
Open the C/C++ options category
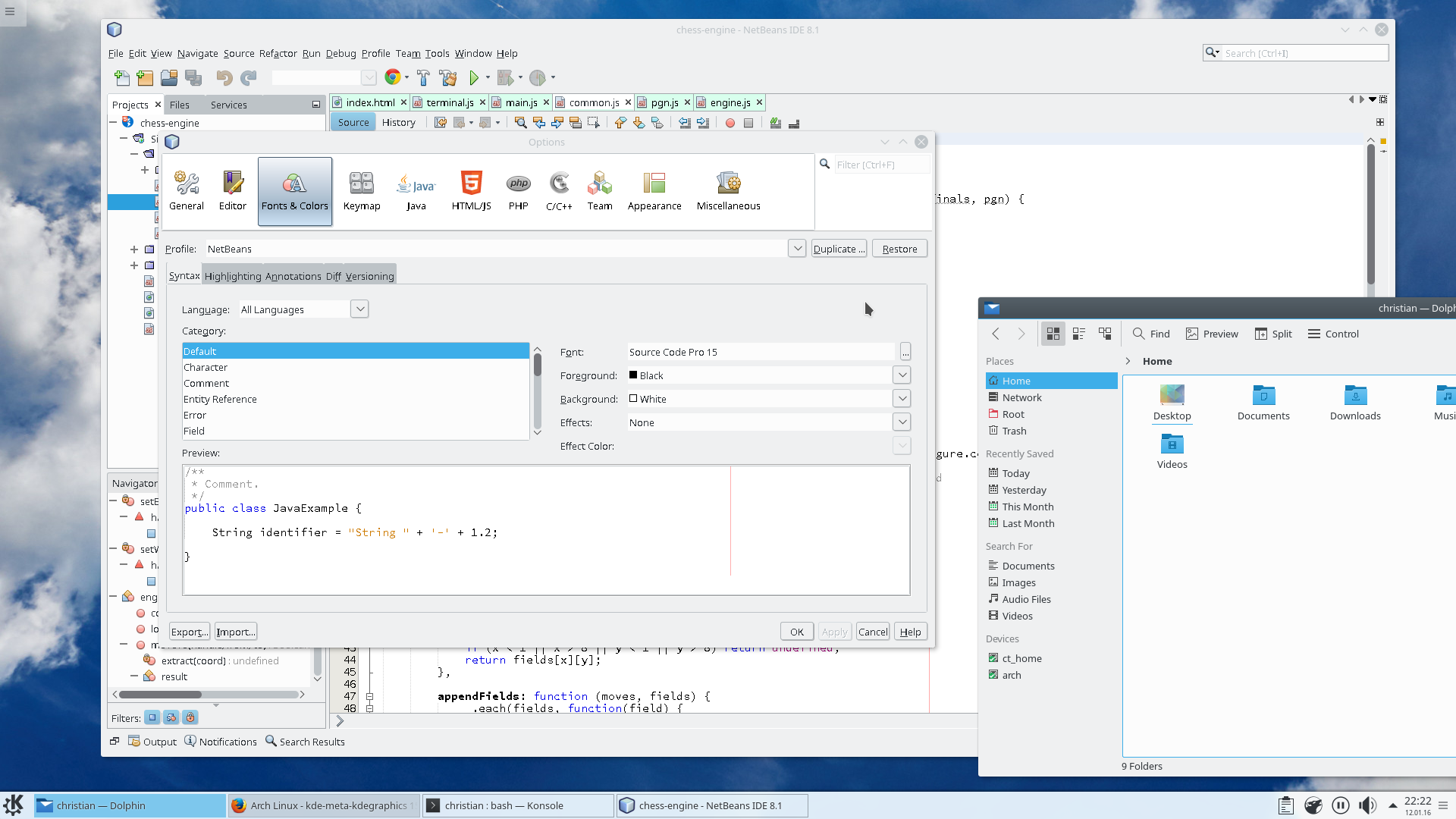(x=559, y=191)
